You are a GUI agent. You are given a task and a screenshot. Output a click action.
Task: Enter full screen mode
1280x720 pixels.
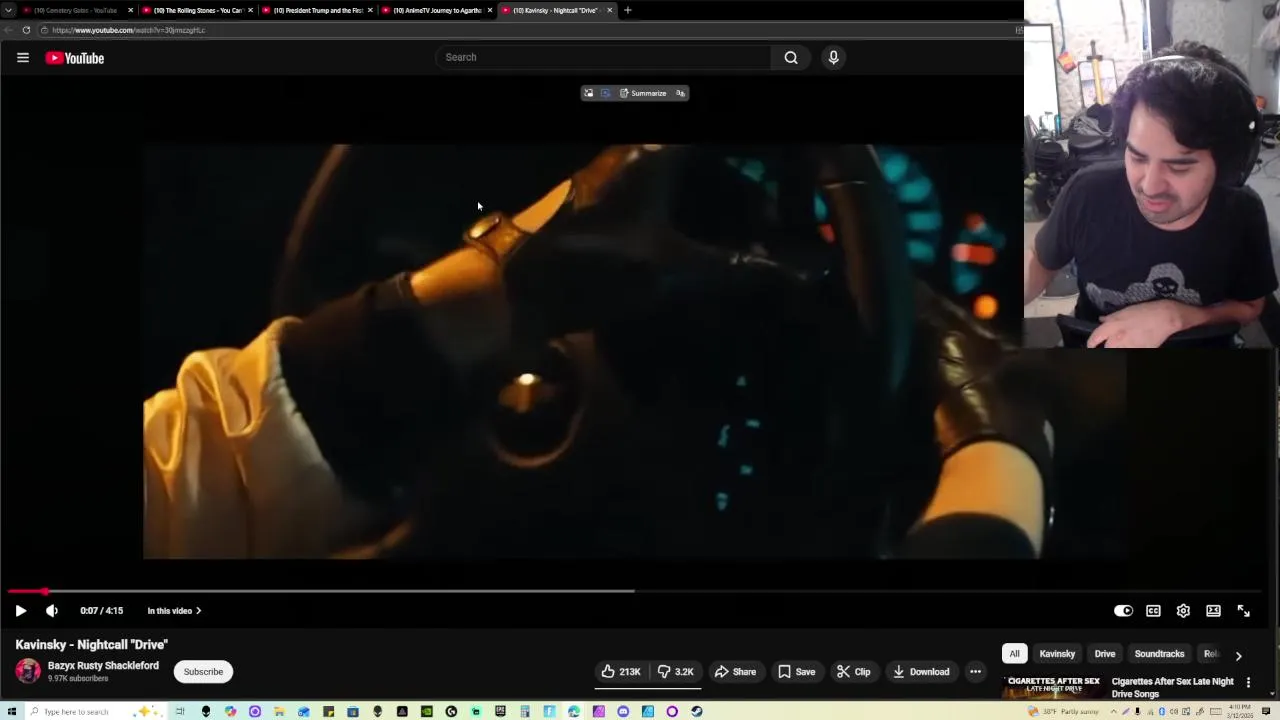tap(1243, 610)
